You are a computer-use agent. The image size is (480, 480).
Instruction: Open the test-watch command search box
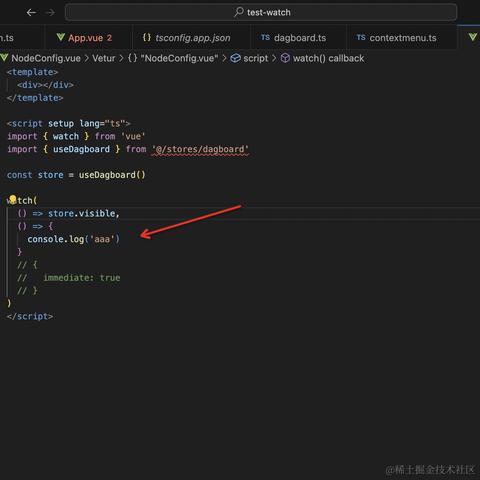tap(261, 13)
